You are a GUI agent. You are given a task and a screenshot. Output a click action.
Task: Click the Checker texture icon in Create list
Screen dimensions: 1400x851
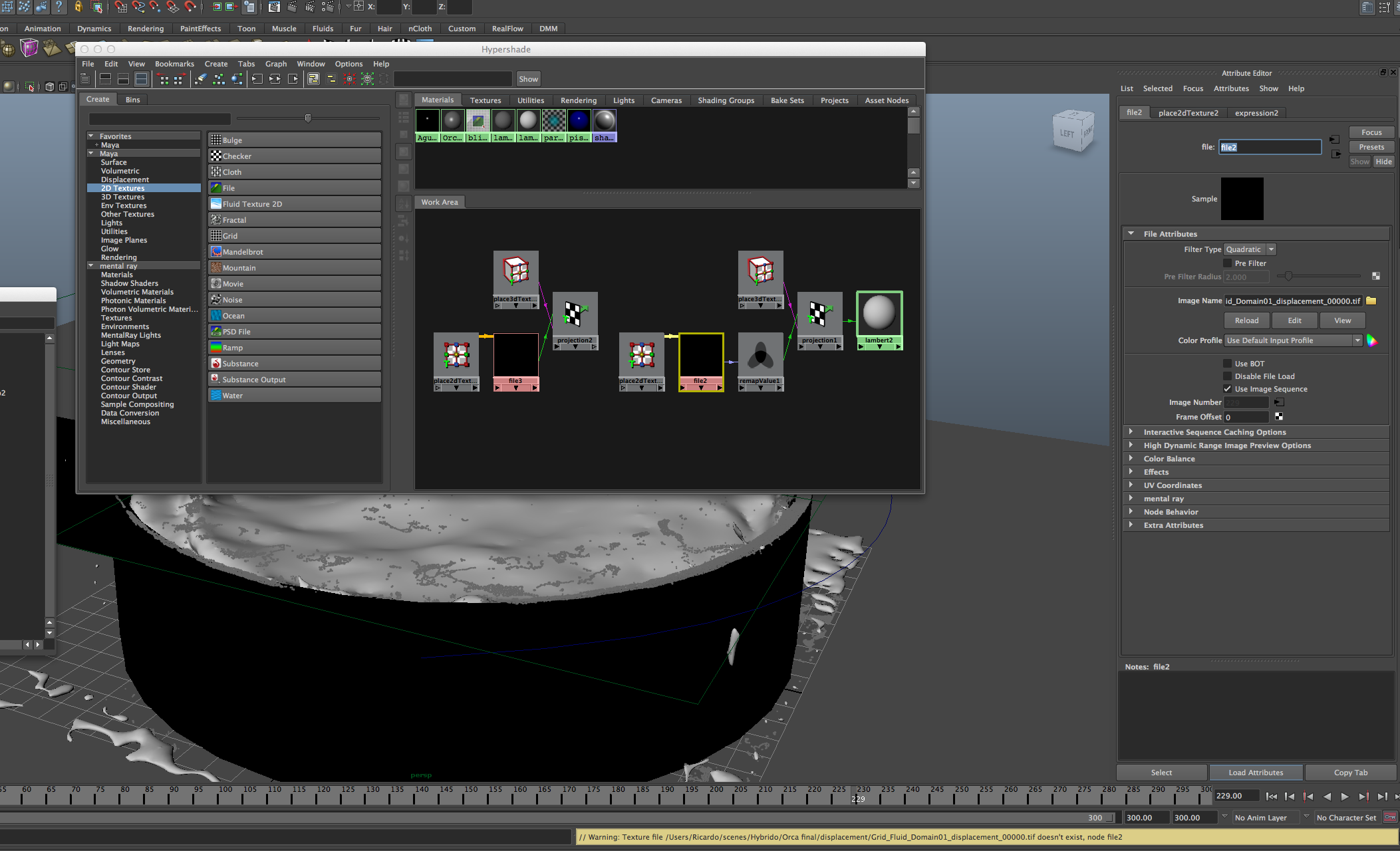click(216, 156)
